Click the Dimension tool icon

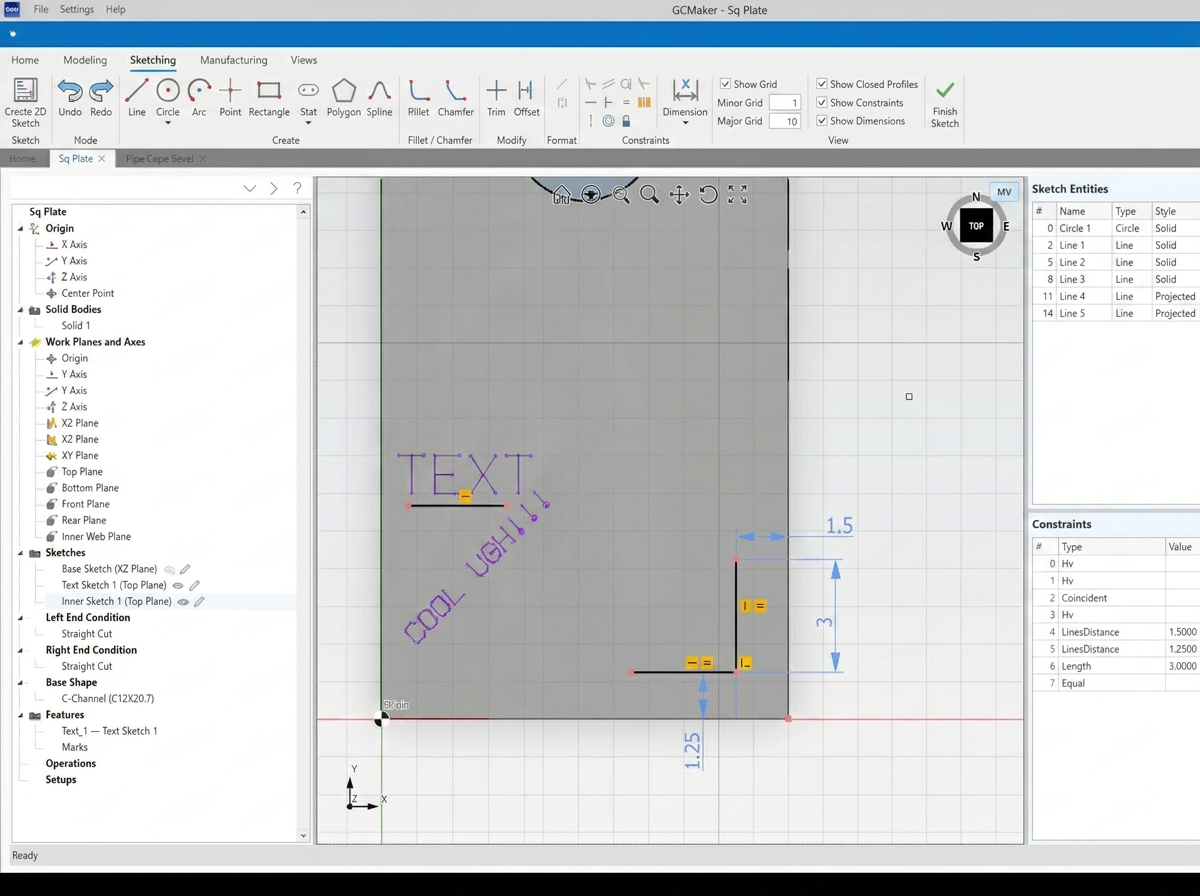pos(685,91)
